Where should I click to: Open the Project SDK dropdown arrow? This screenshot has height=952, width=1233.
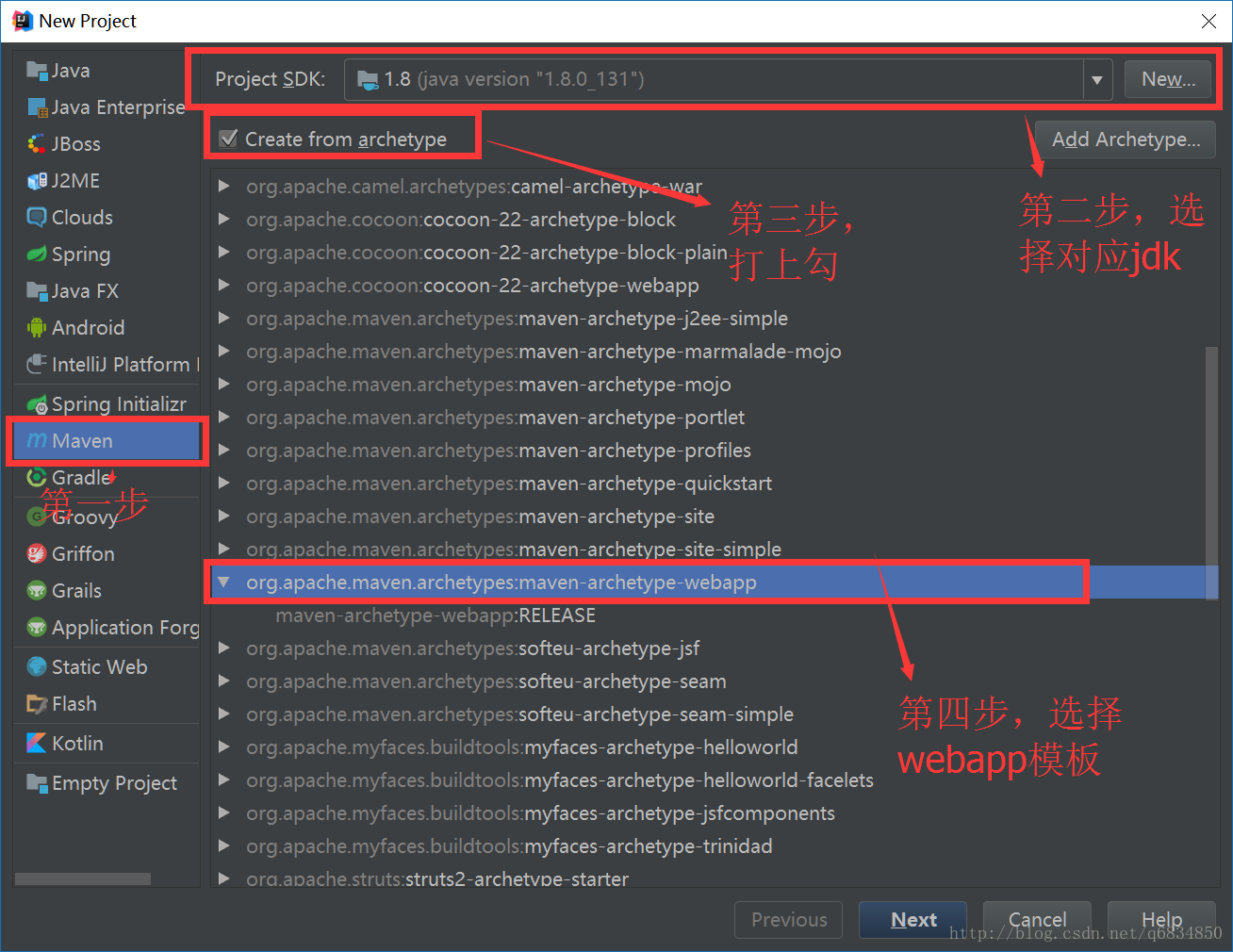pos(1097,80)
